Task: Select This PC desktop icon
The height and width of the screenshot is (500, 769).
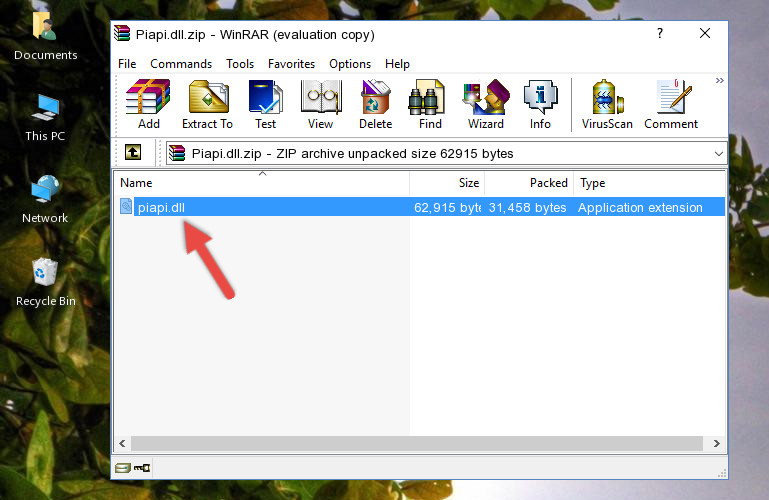Action: tap(45, 118)
